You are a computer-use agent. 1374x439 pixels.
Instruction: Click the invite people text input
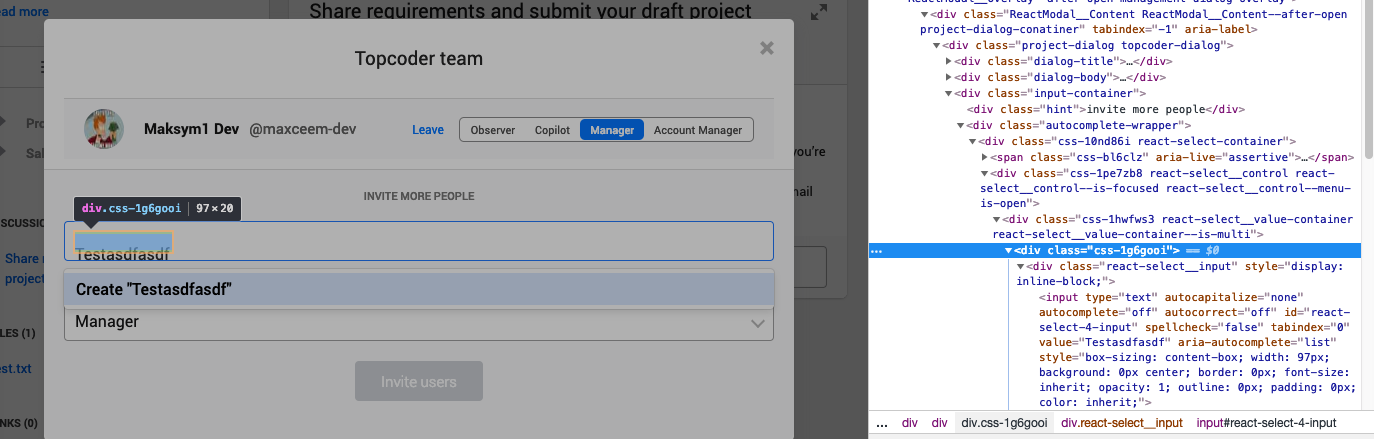[x=419, y=241]
